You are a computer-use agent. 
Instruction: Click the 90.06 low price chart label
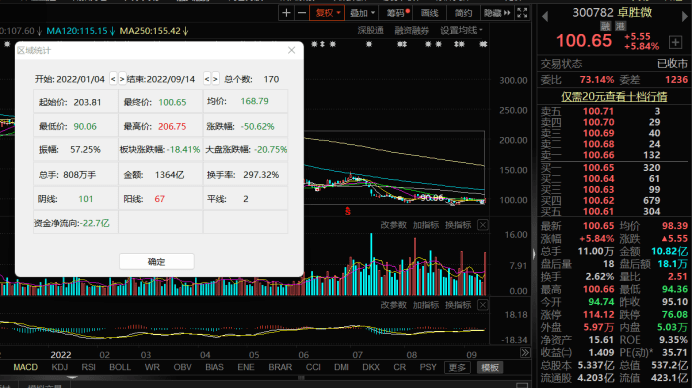click(432, 198)
